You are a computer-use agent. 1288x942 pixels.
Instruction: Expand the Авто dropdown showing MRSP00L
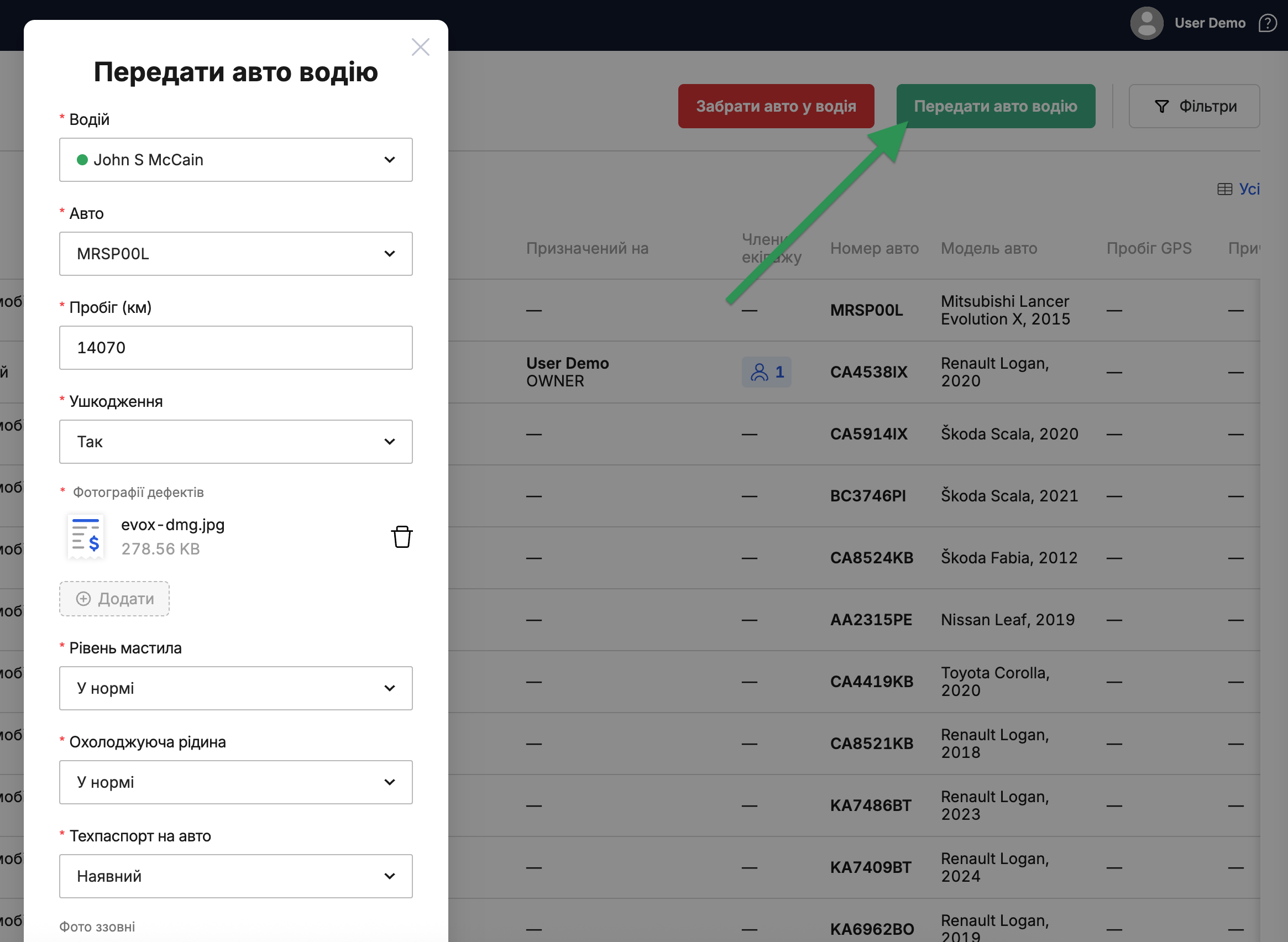[235, 254]
